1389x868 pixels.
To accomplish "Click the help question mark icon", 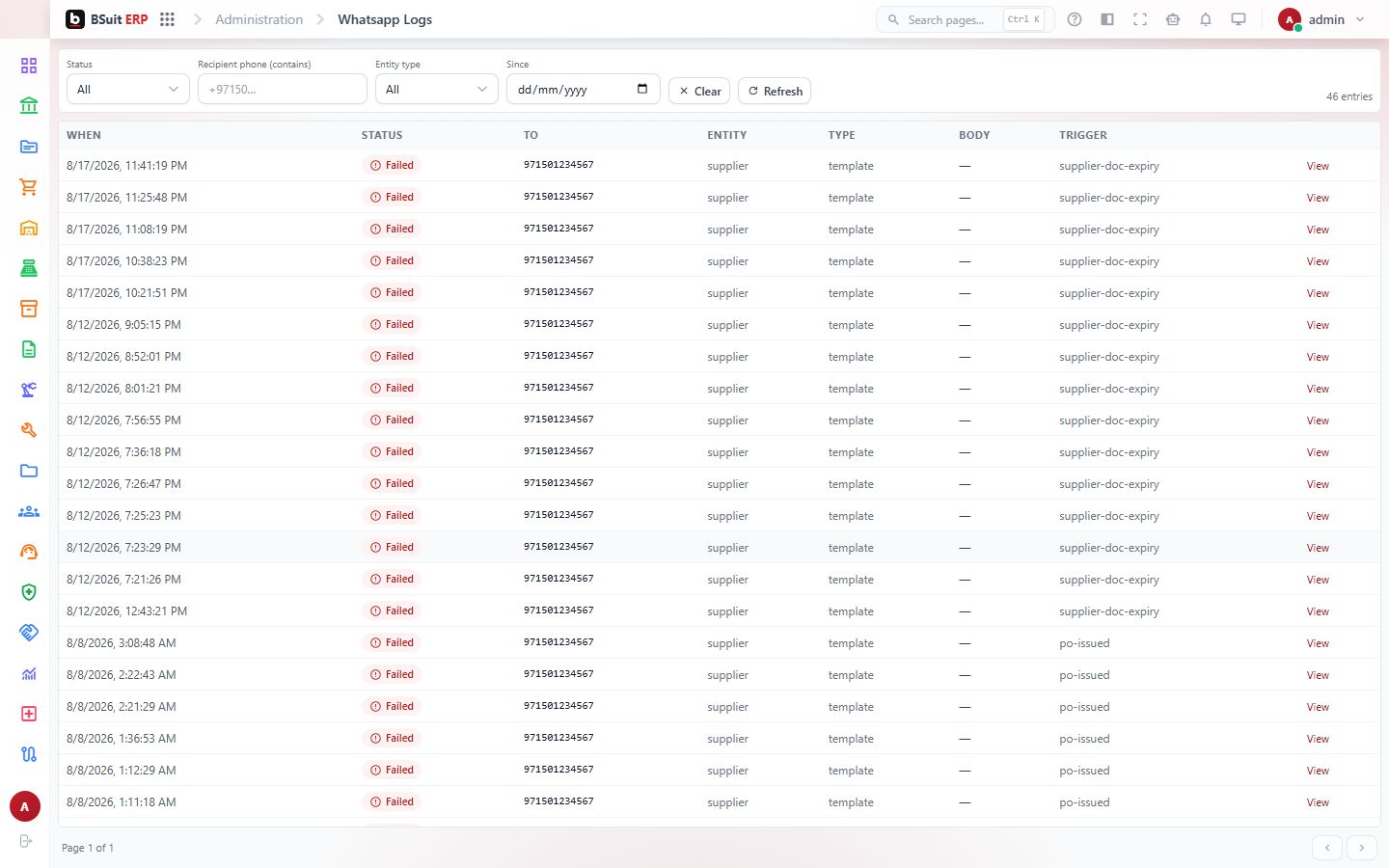I will pos(1075,19).
